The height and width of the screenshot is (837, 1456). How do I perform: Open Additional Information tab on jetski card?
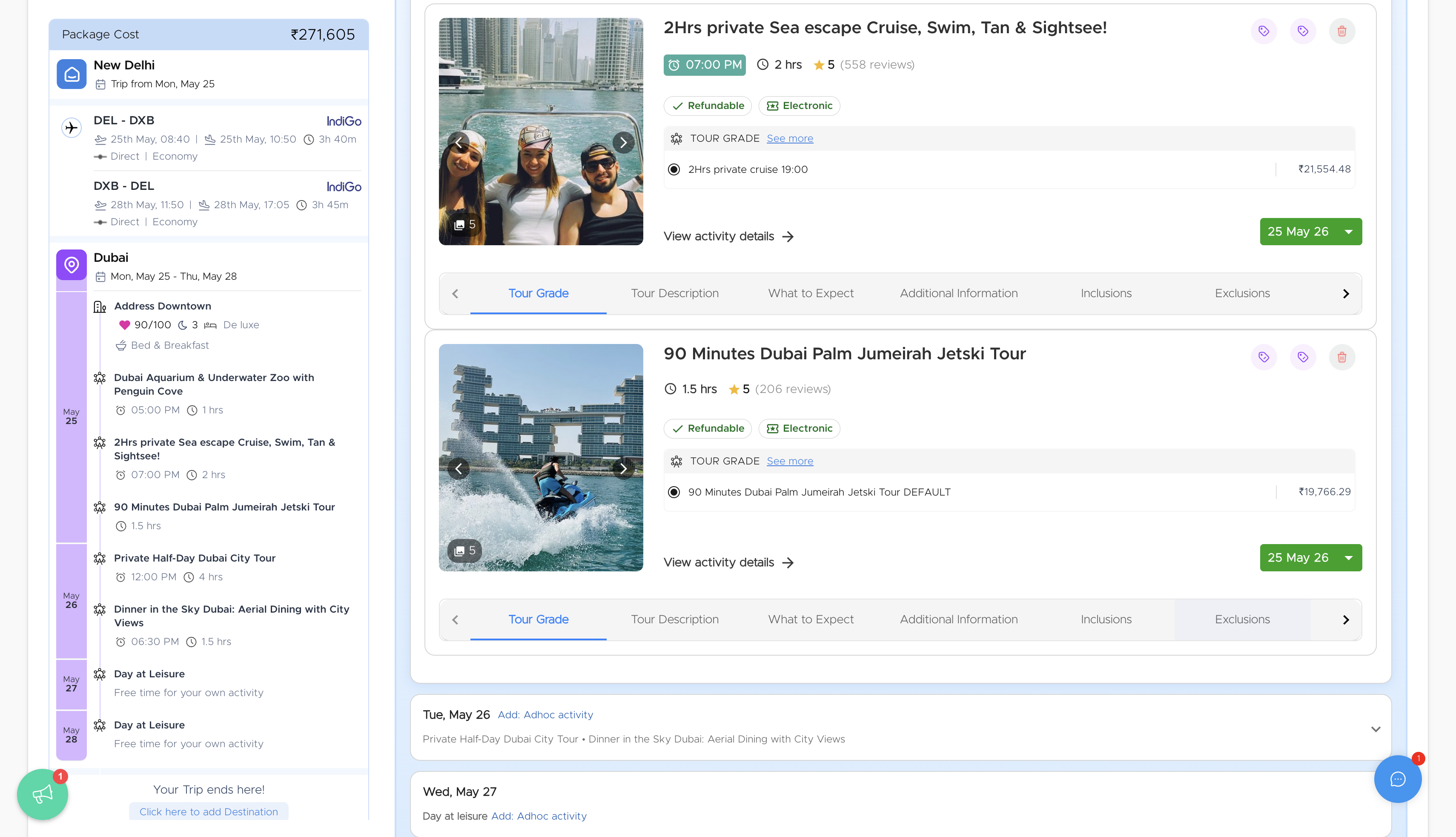click(x=958, y=619)
